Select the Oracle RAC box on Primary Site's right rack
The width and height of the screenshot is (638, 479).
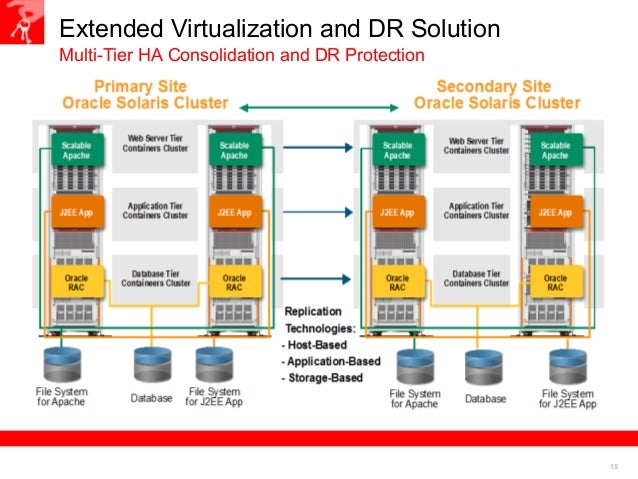click(235, 282)
